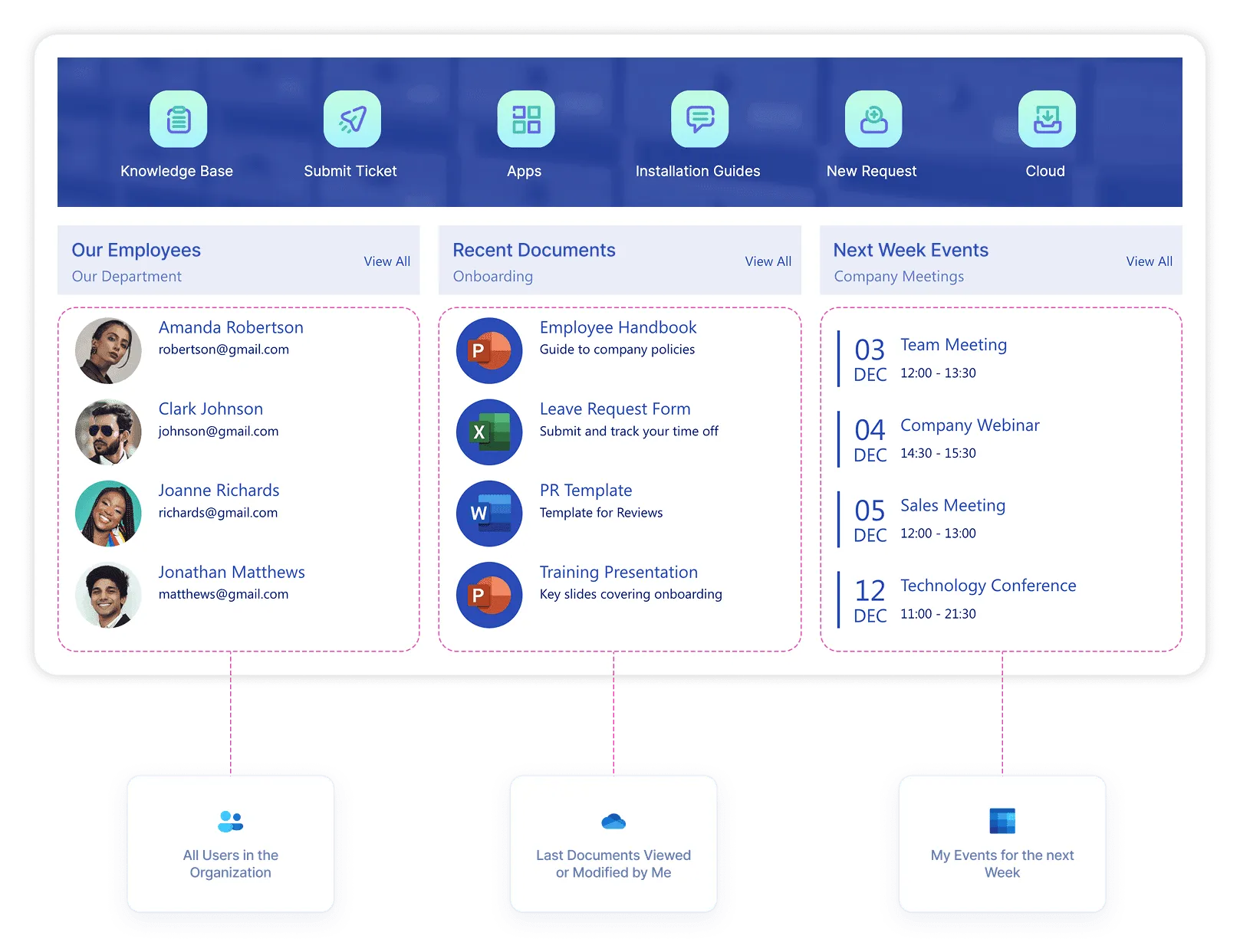The height and width of the screenshot is (952, 1240).
Task: Open Joanne Richards's name link
Action: click(219, 491)
